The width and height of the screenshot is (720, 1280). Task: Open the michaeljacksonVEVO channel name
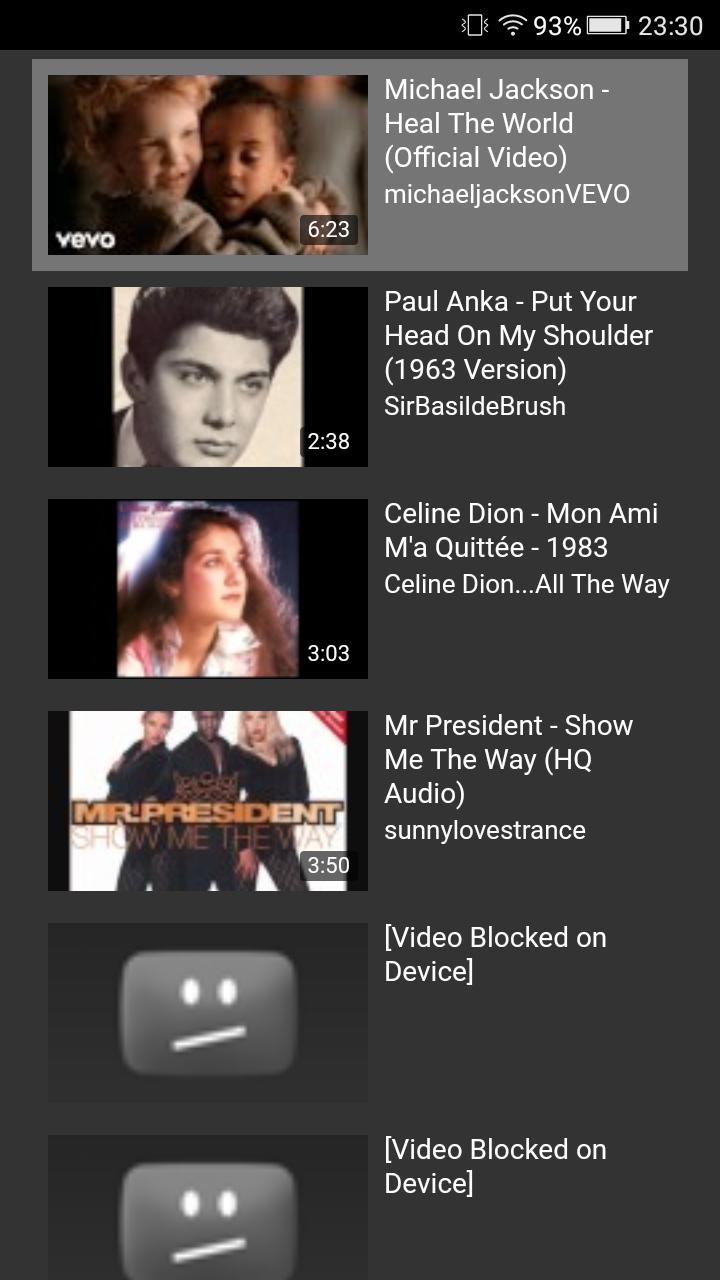[x=507, y=194]
